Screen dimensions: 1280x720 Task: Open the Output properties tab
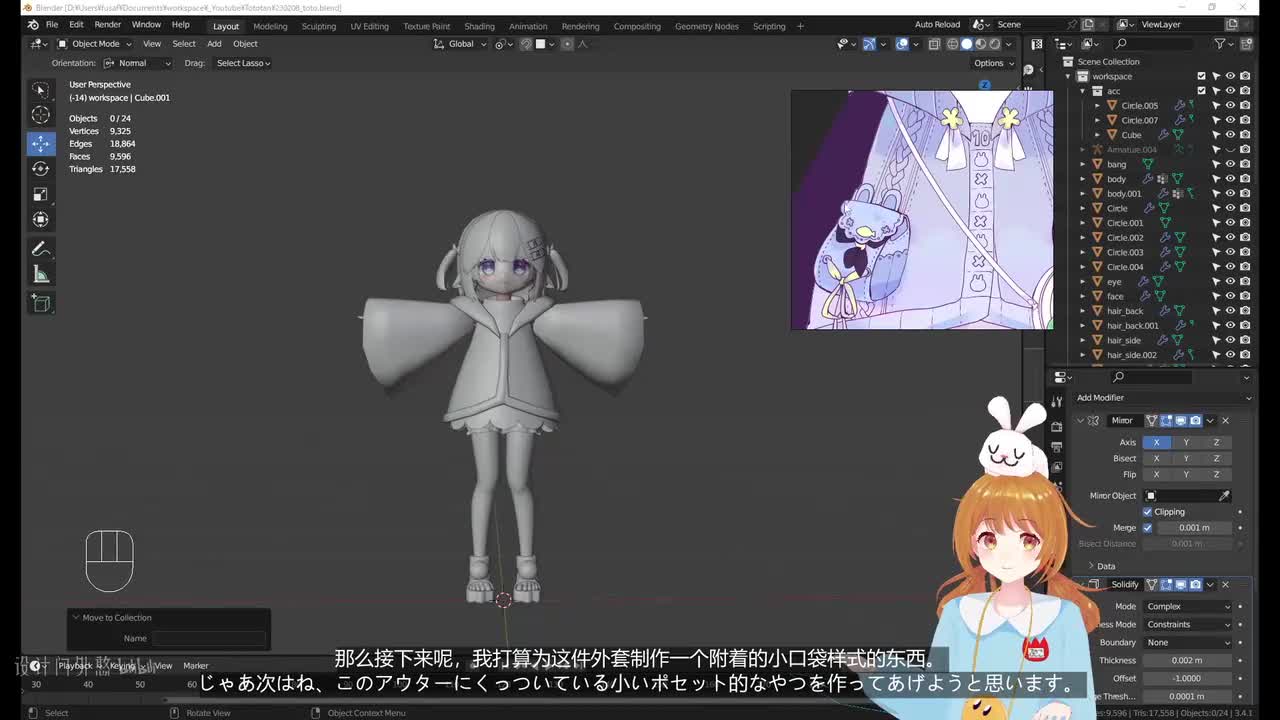(x=1057, y=446)
